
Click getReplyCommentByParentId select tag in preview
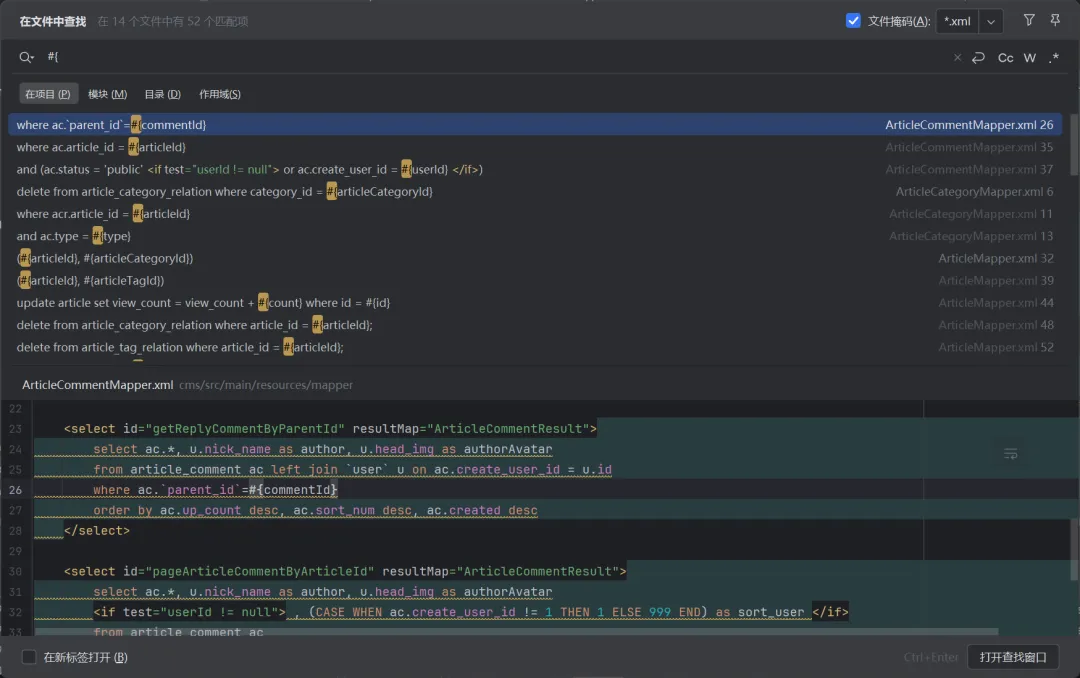(x=330, y=429)
